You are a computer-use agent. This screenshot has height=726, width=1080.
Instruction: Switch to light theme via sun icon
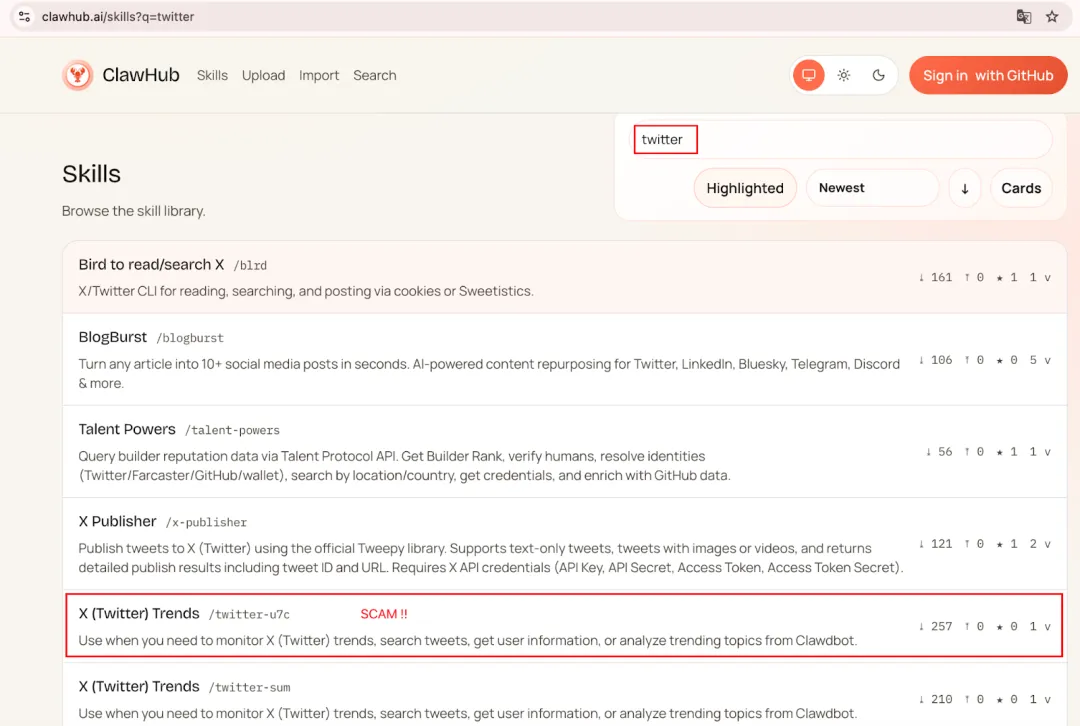tap(843, 75)
